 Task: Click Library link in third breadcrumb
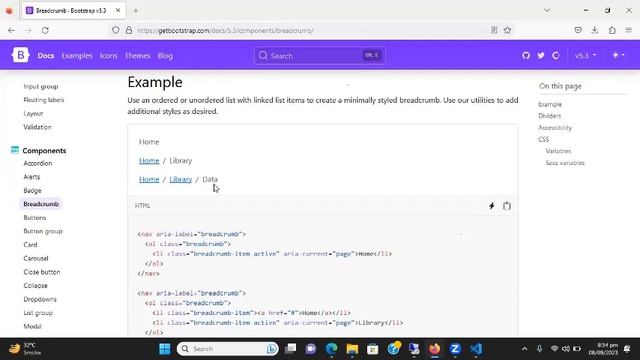tap(180, 179)
